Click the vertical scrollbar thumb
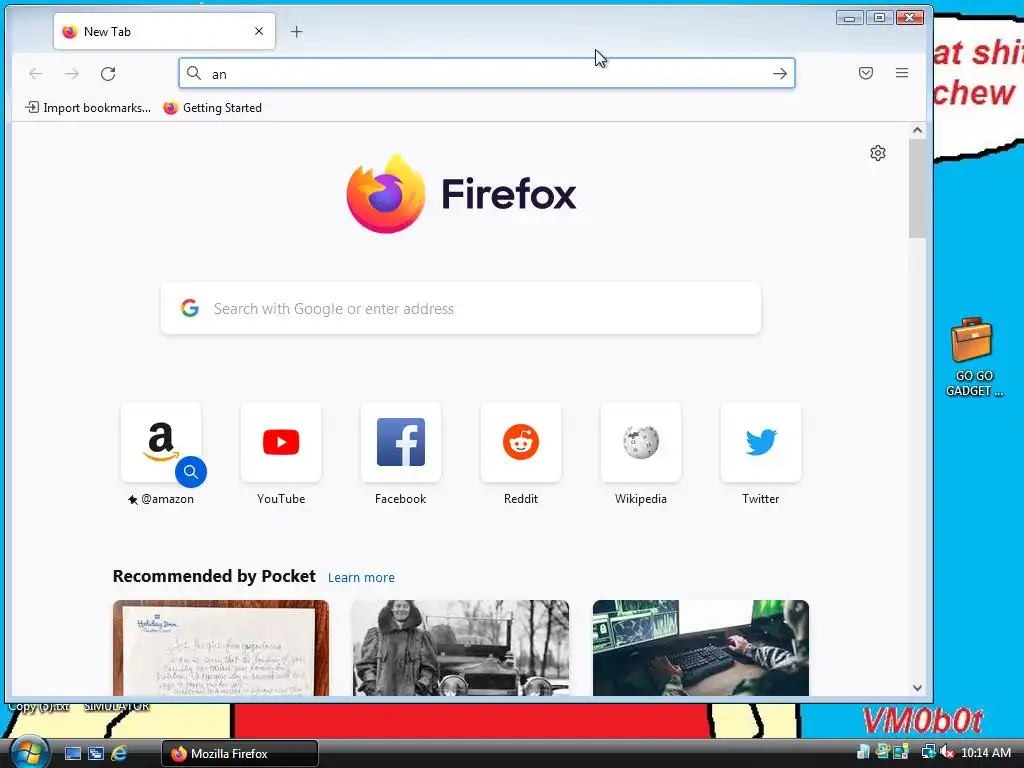Screen dimensions: 1024x768 pyautogui.click(x=918, y=189)
